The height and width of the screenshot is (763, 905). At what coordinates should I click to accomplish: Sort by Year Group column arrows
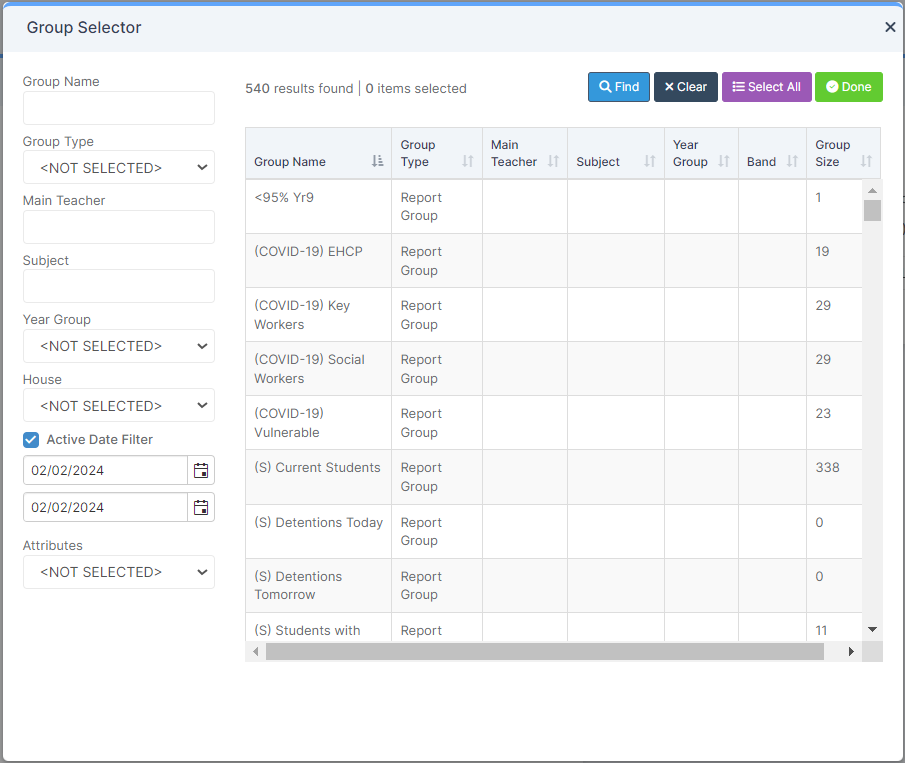point(723,161)
